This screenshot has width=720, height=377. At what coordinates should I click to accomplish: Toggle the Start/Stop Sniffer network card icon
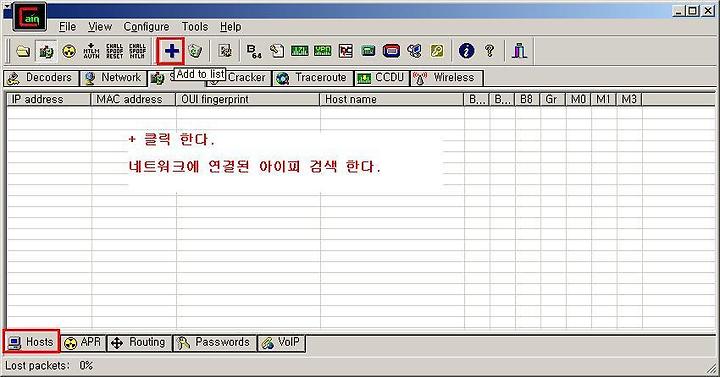46,51
